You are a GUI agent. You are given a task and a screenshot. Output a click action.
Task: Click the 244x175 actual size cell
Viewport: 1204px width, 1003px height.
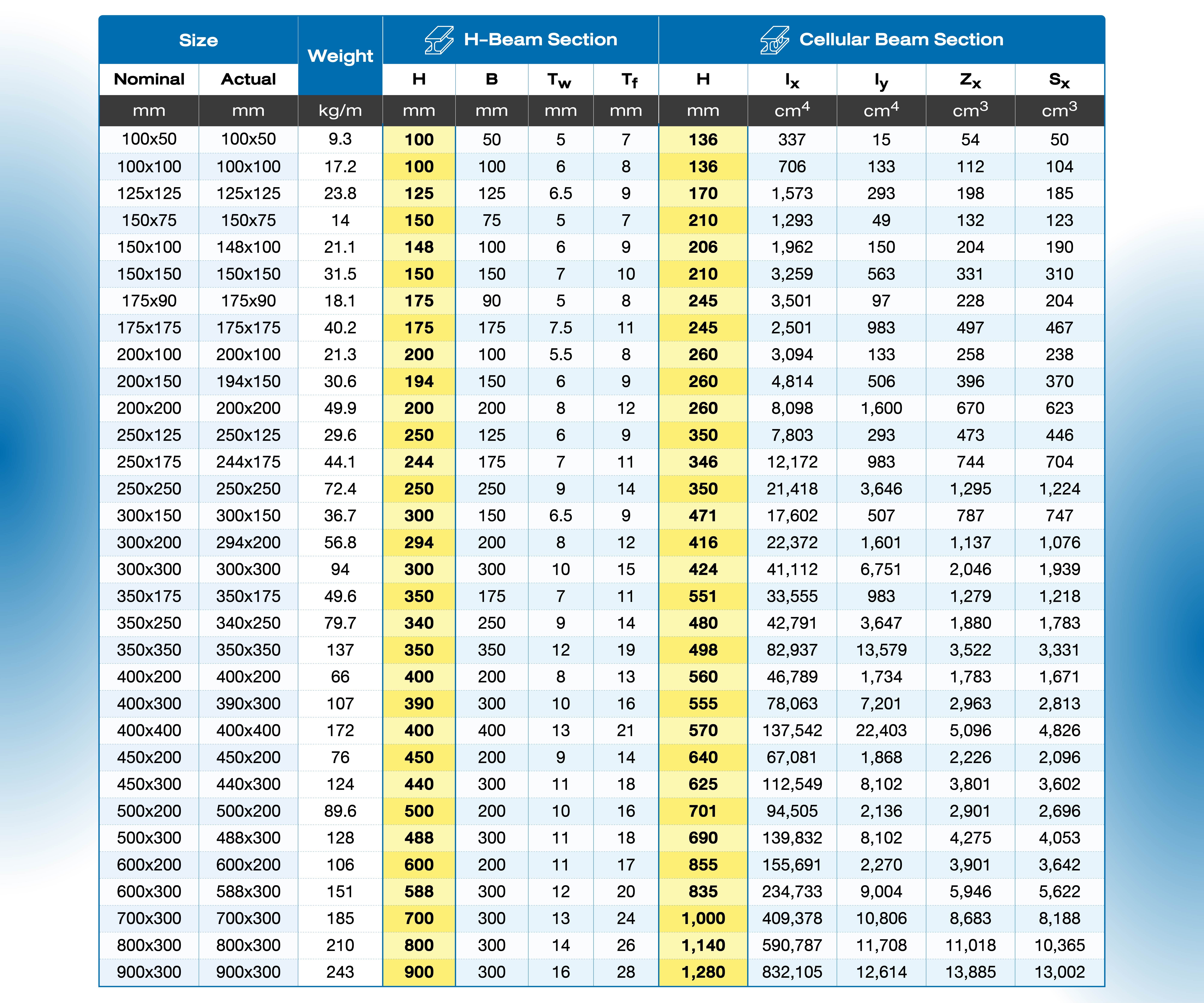[x=248, y=462]
